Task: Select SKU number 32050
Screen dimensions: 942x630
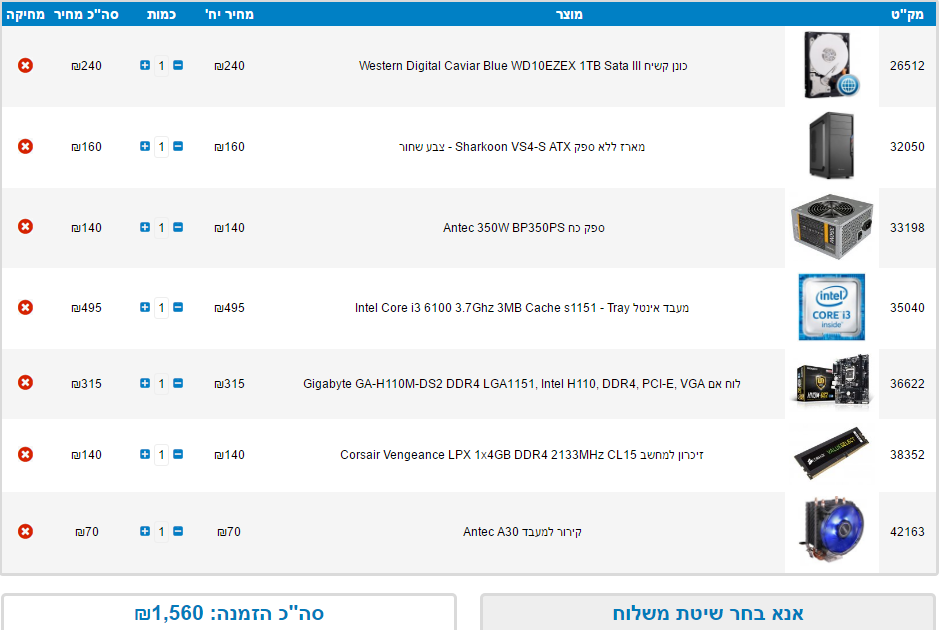Action: point(907,147)
